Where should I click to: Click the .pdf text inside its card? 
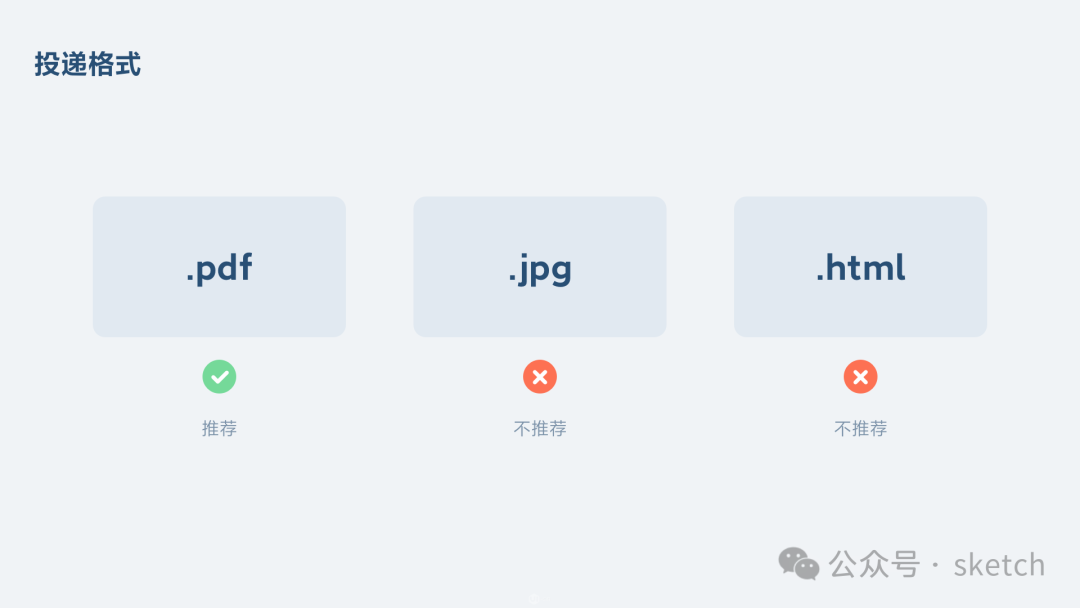(x=219, y=267)
